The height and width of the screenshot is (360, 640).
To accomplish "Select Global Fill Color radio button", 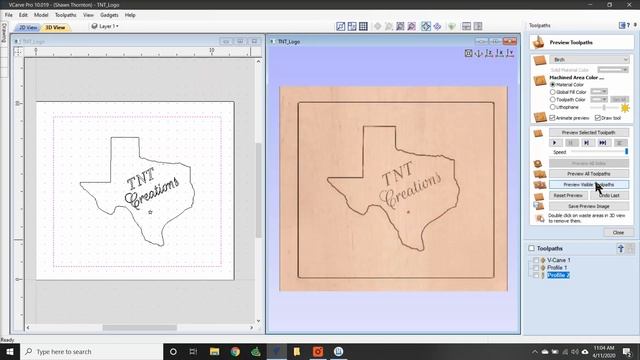I will pyautogui.click(x=553, y=92).
